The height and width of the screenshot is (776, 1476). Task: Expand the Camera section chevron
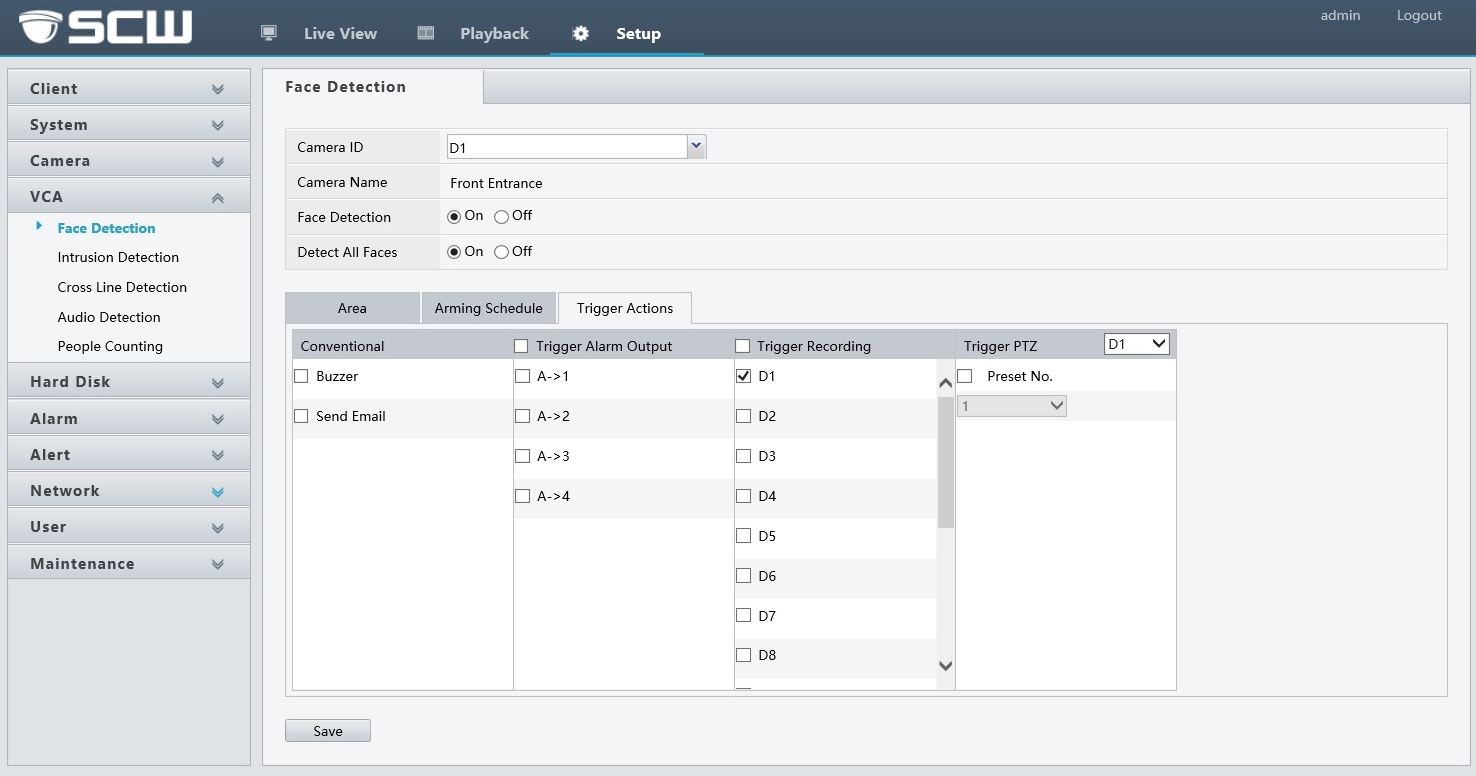(218, 161)
